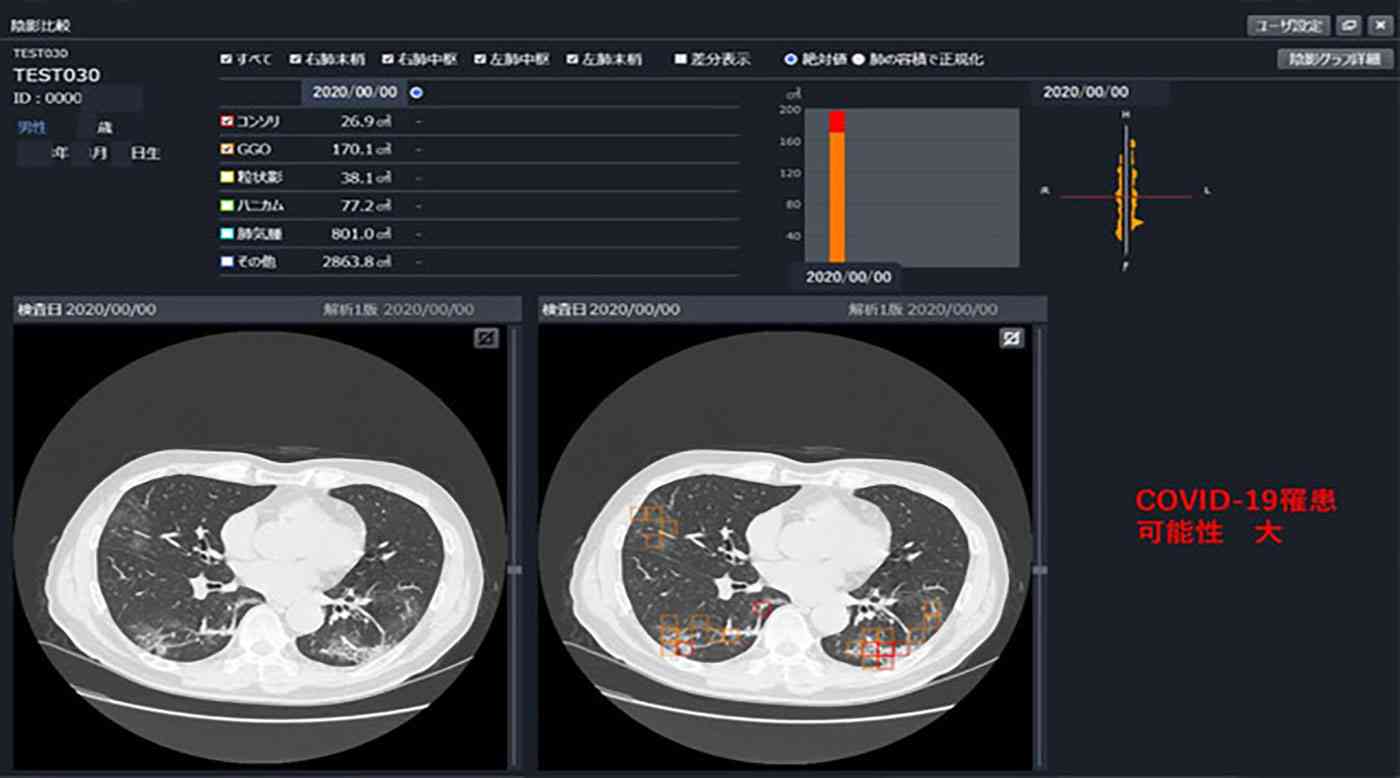Click the 2020/00/00 label under bar chart

click(x=846, y=277)
